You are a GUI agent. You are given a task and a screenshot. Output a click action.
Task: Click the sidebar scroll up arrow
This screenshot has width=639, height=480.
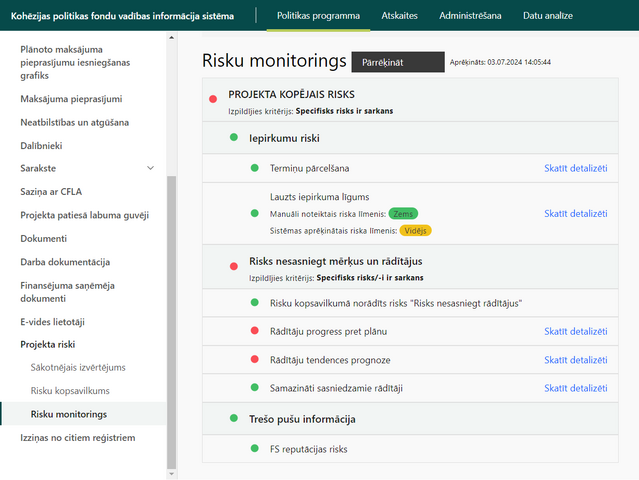(172, 37)
